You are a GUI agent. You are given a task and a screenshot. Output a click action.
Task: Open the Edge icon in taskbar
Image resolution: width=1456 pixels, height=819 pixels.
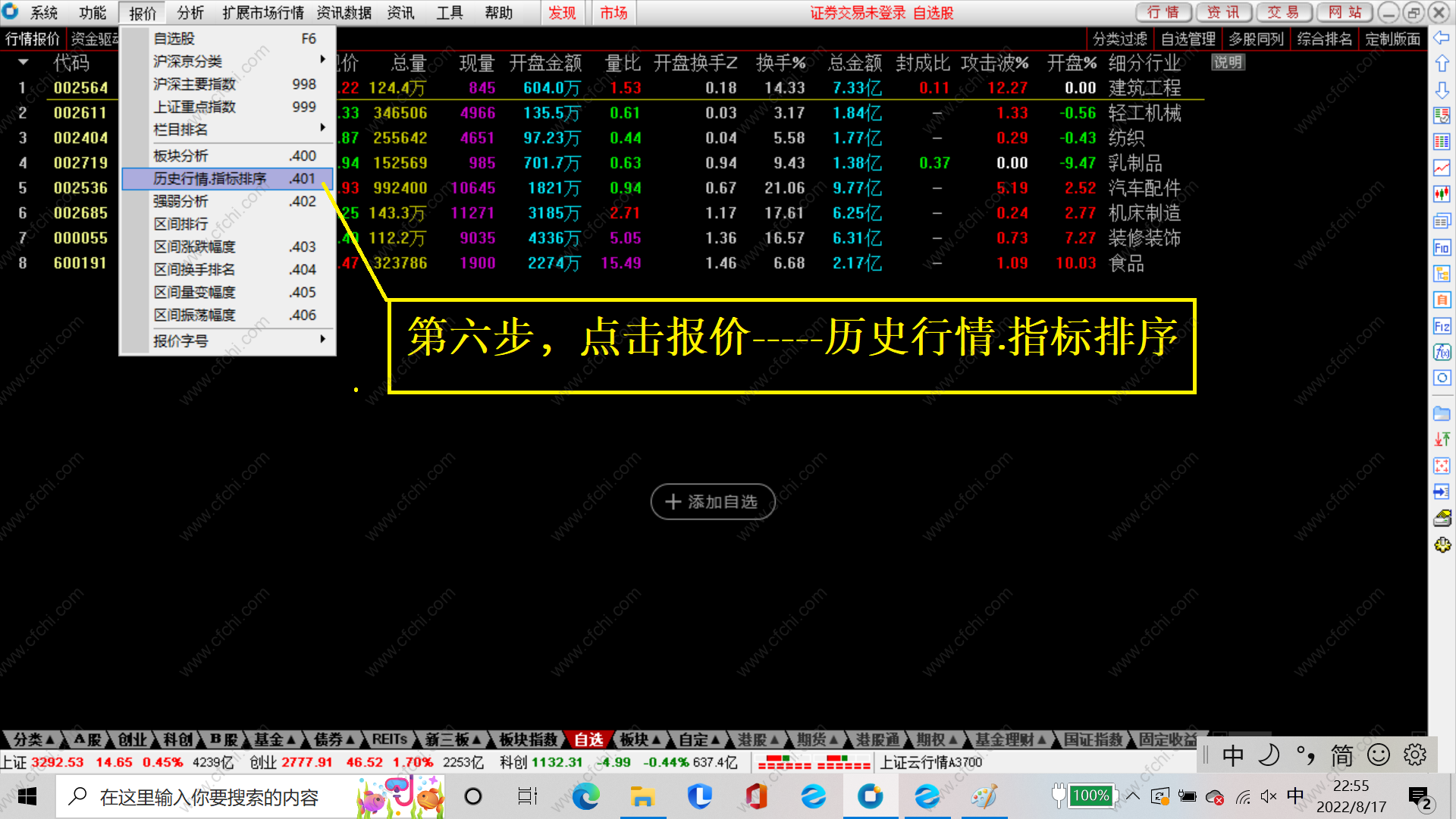point(585,796)
